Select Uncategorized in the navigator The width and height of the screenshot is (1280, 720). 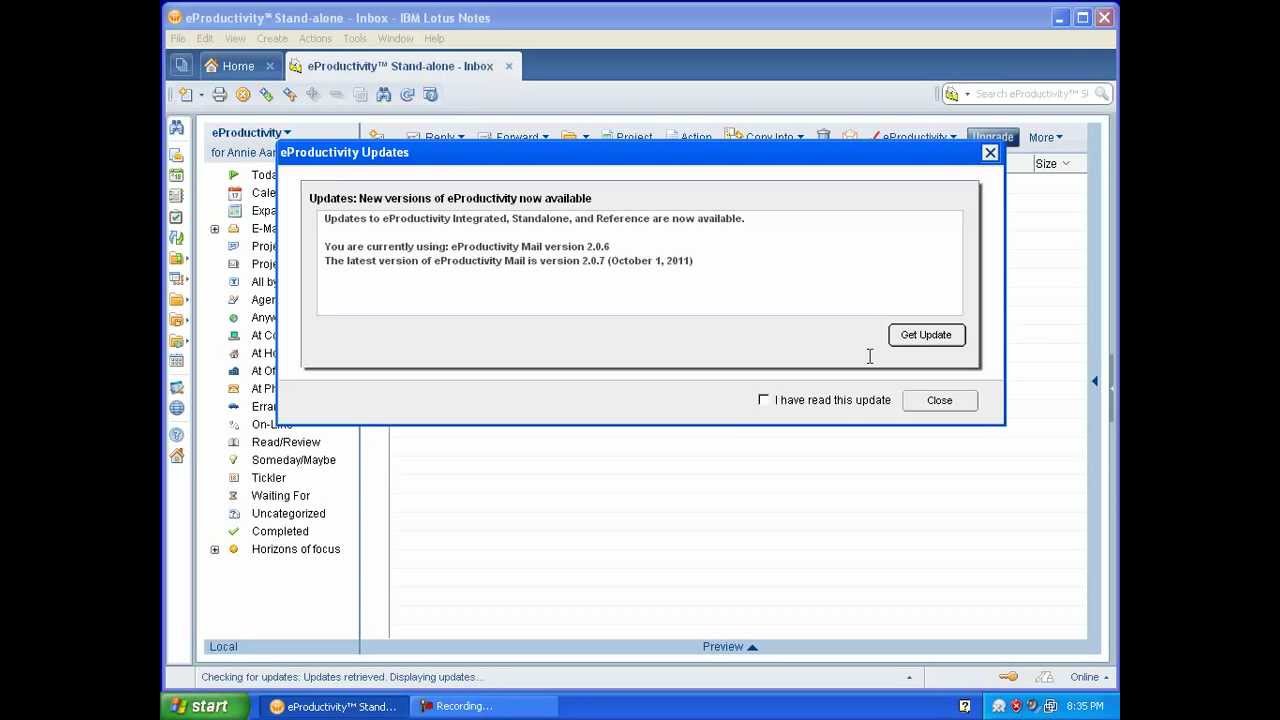click(x=289, y=514)
